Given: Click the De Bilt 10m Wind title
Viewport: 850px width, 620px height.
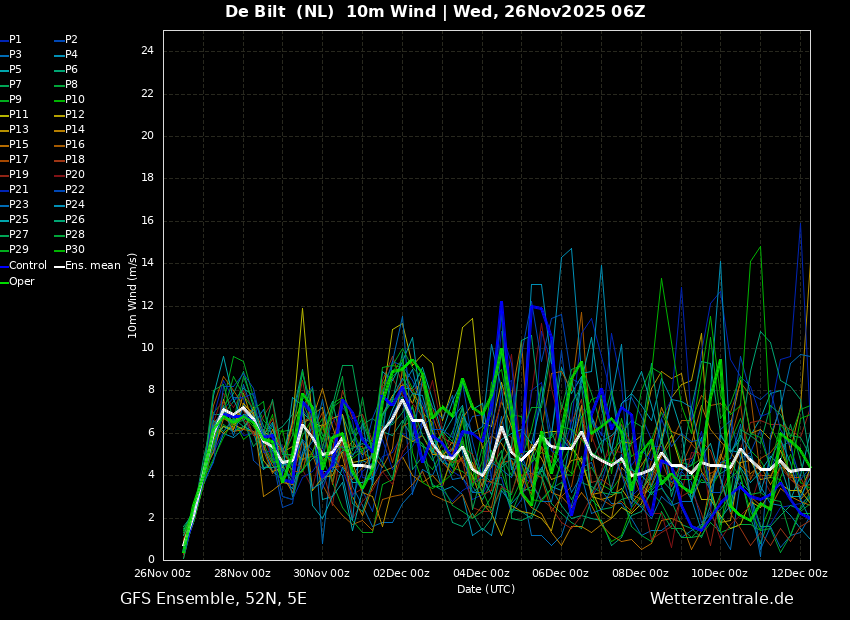Looking at the screenshot, I should [435, 11].
